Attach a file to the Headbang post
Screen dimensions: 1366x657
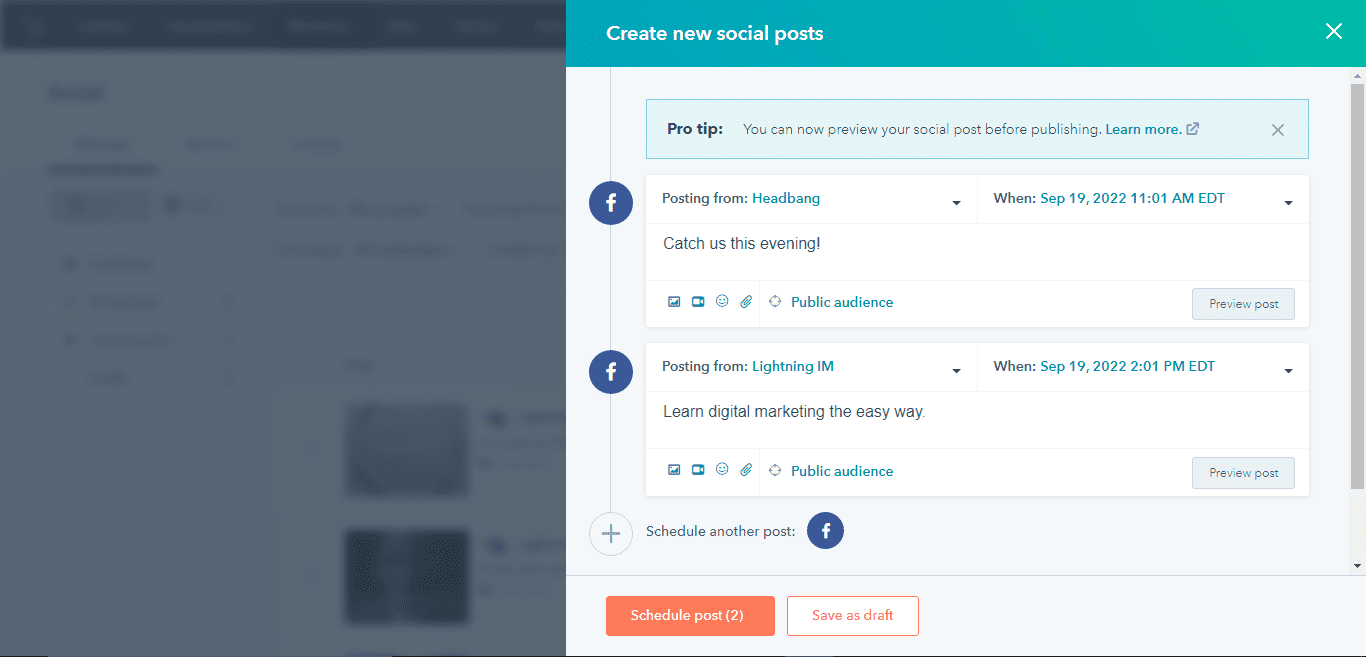pos(745,301)
